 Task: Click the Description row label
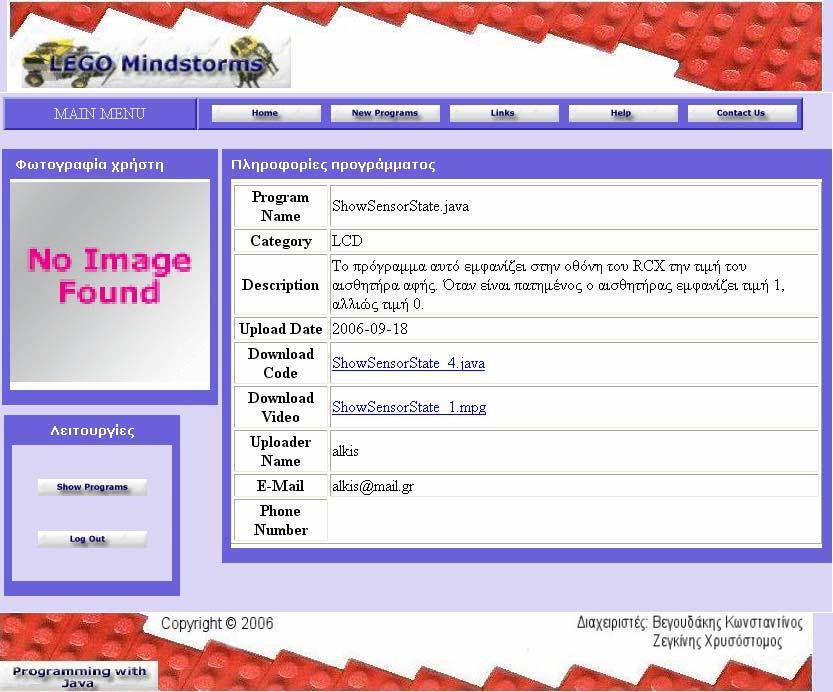280,285
